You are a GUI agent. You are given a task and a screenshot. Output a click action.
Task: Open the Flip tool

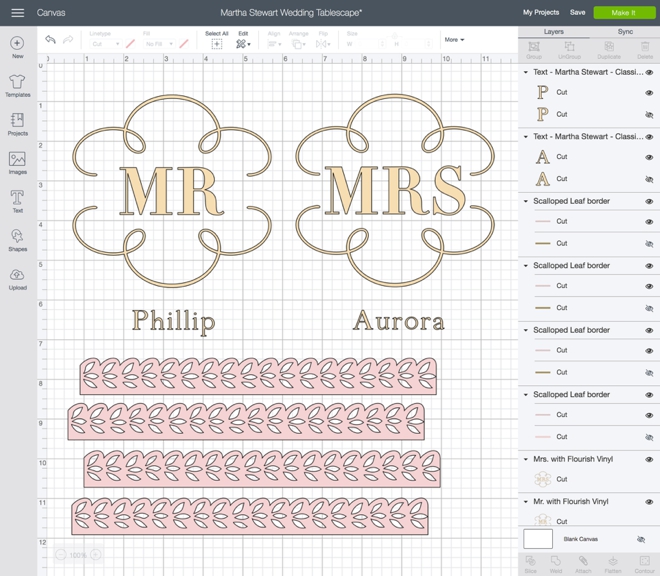(323, 44)
